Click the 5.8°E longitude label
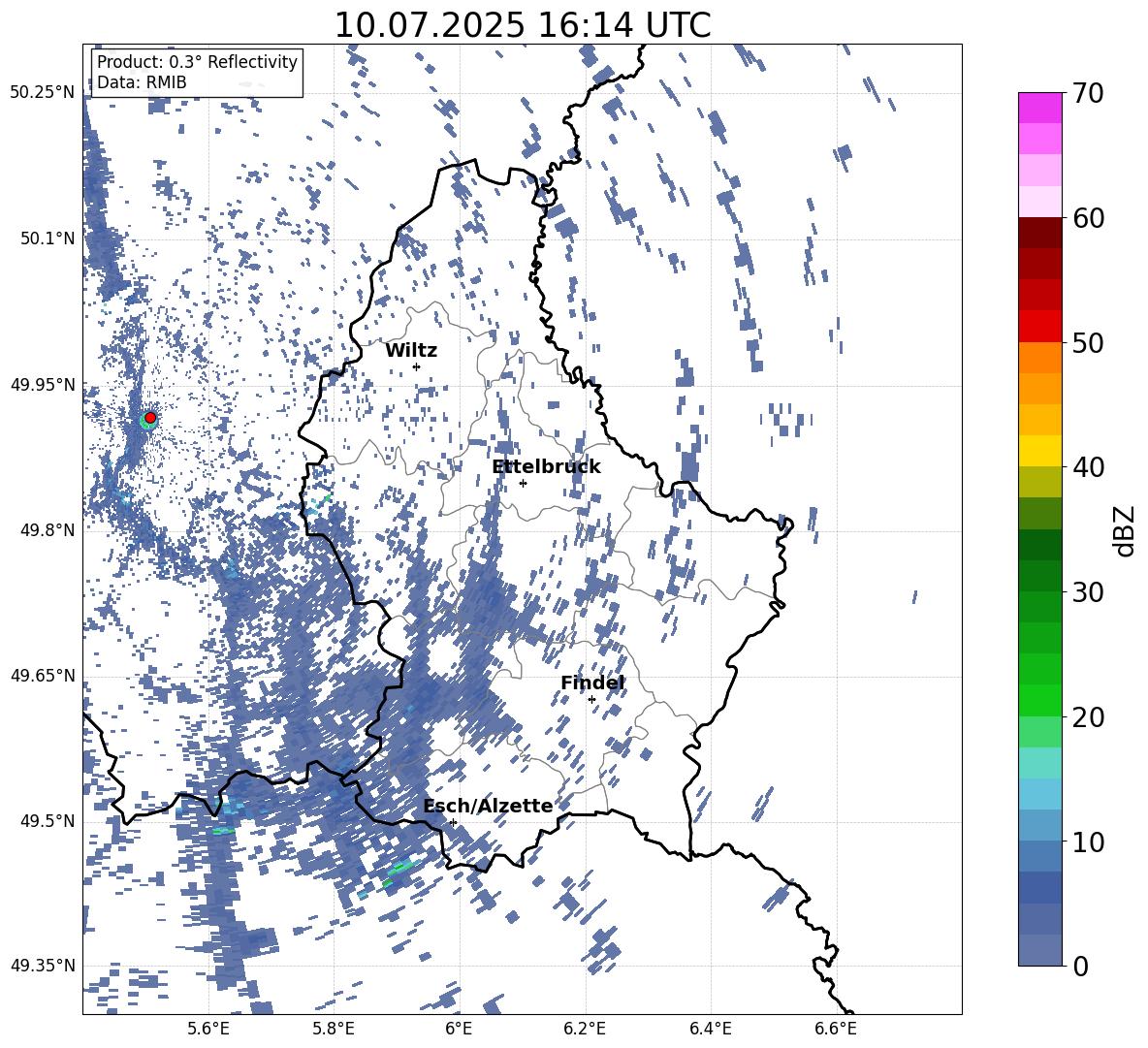The image size is (1148, 1048). tap(334, 1029)
